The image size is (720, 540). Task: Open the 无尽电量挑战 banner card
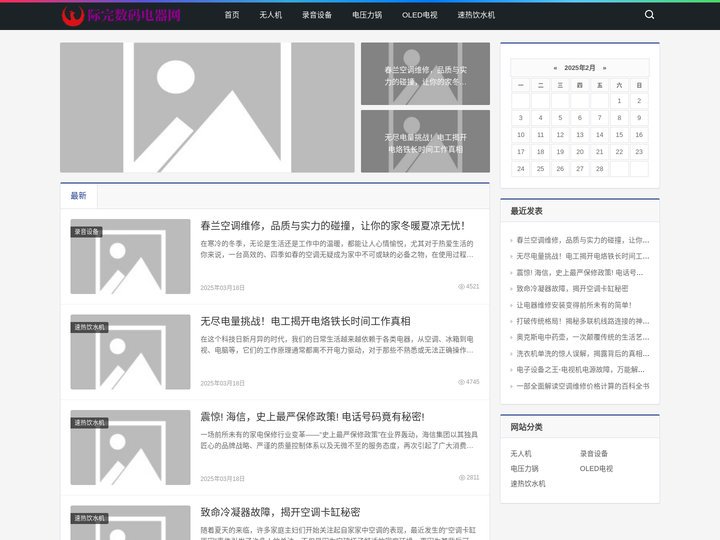[x=425, y=141]
